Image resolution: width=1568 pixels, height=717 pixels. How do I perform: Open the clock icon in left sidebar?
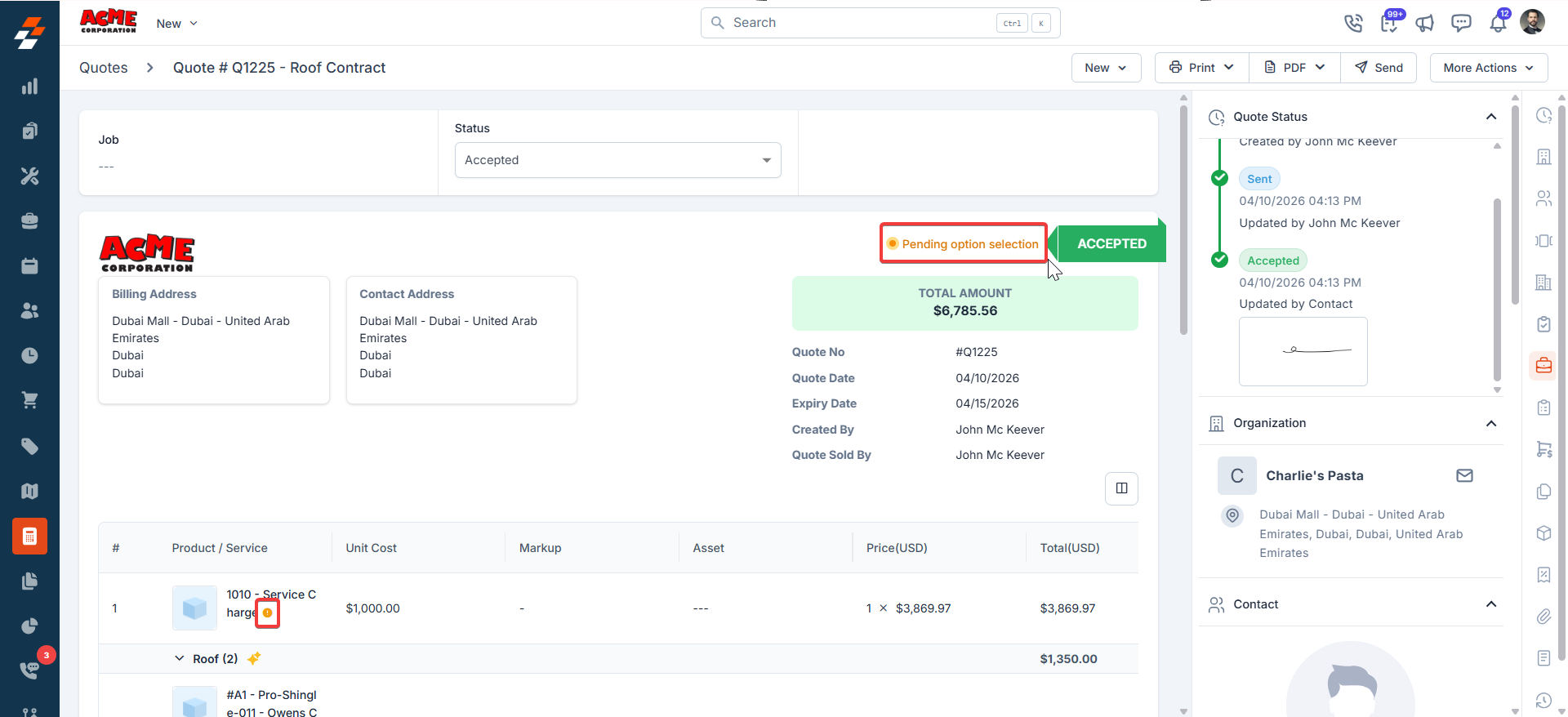pyautogui.click(x=29, y=355)
